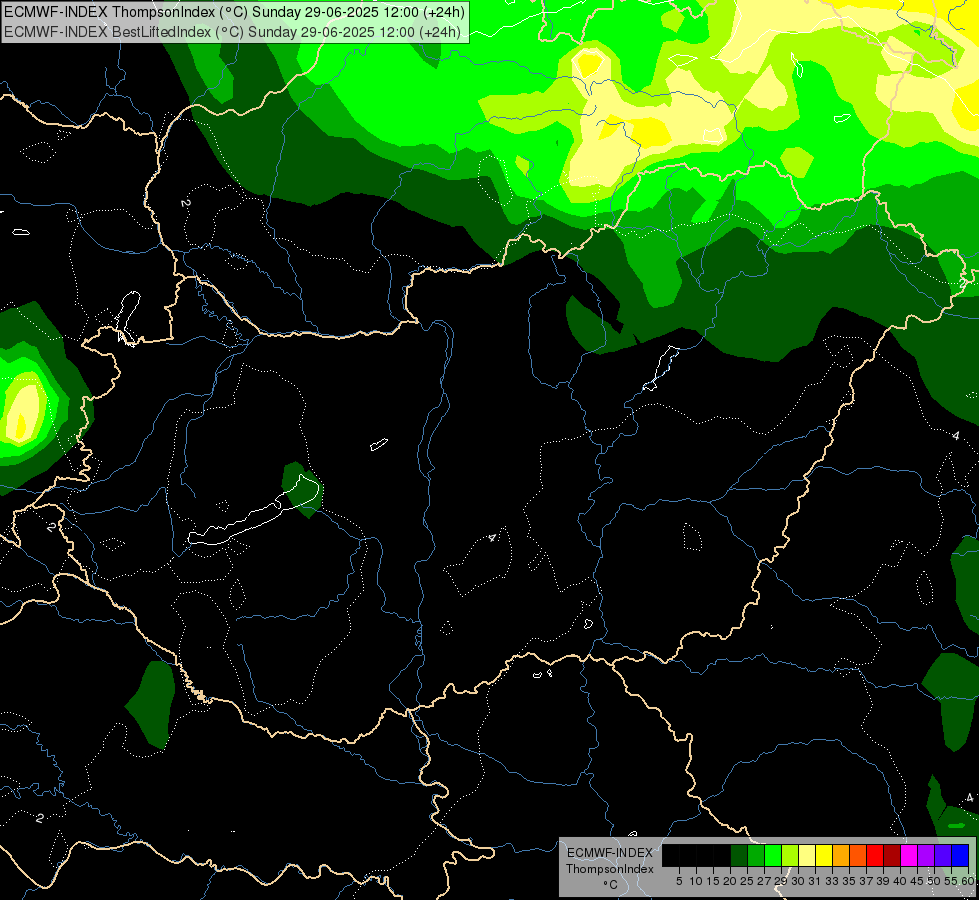Pick the bright yellow 31–33 legend swatch
This screenshot has width=979, height=900.
click(824, 855)
